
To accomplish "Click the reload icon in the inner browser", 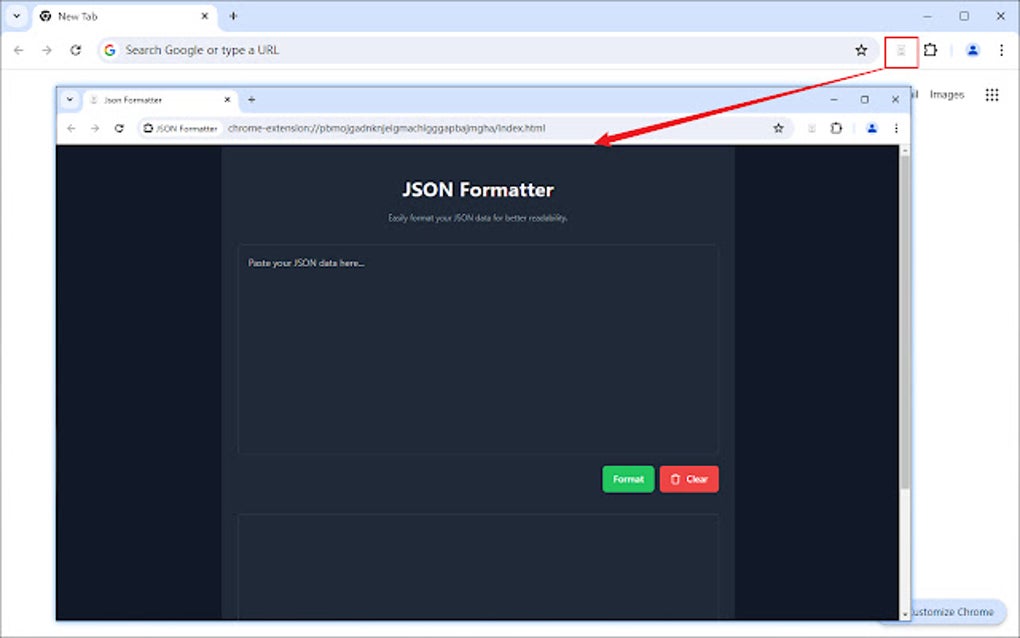I will pyautogui.click(x=120, y=128).
